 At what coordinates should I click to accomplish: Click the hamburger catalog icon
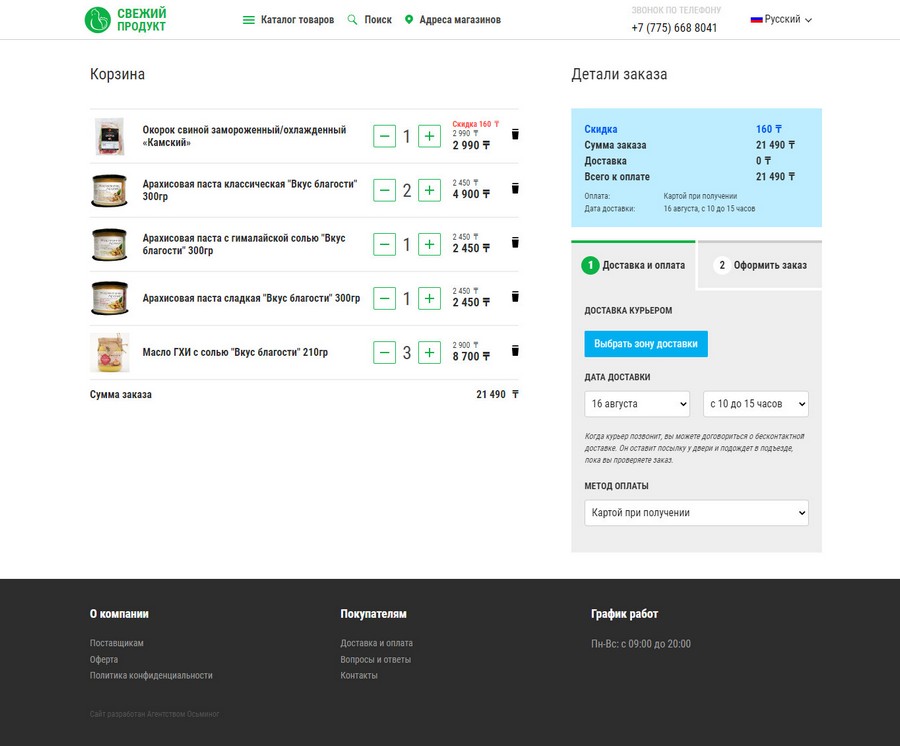249,20
